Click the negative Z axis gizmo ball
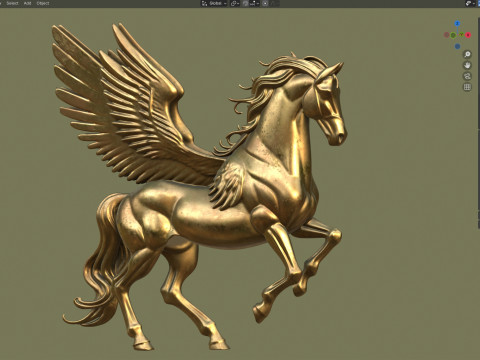Image resolution: width=480 pixels, height=360 pixels. click(457, 46)
